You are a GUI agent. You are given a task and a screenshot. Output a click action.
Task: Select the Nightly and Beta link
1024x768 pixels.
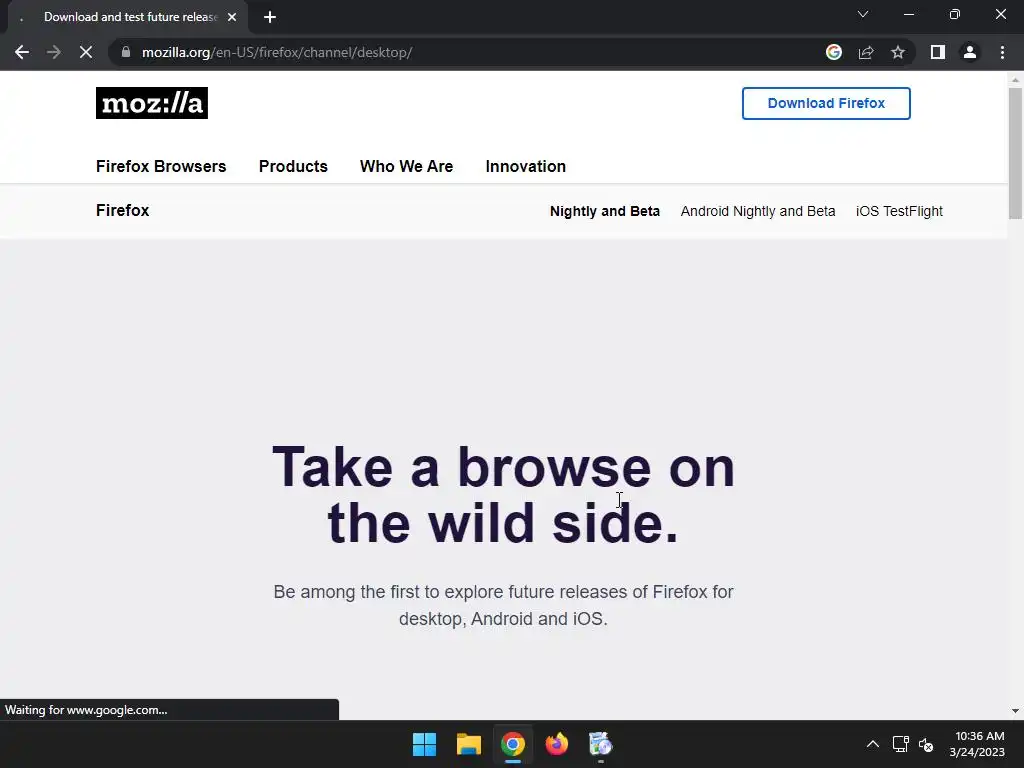pyautogui.click(x=605, y=211)
